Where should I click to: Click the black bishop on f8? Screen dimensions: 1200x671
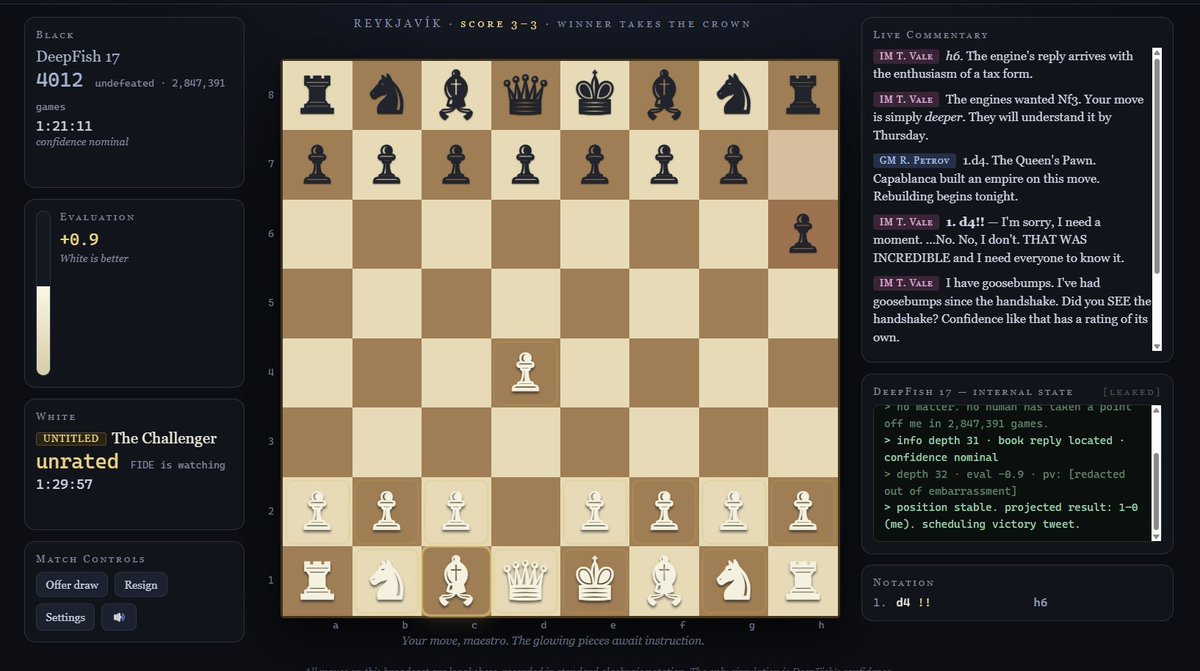[664, 95]
